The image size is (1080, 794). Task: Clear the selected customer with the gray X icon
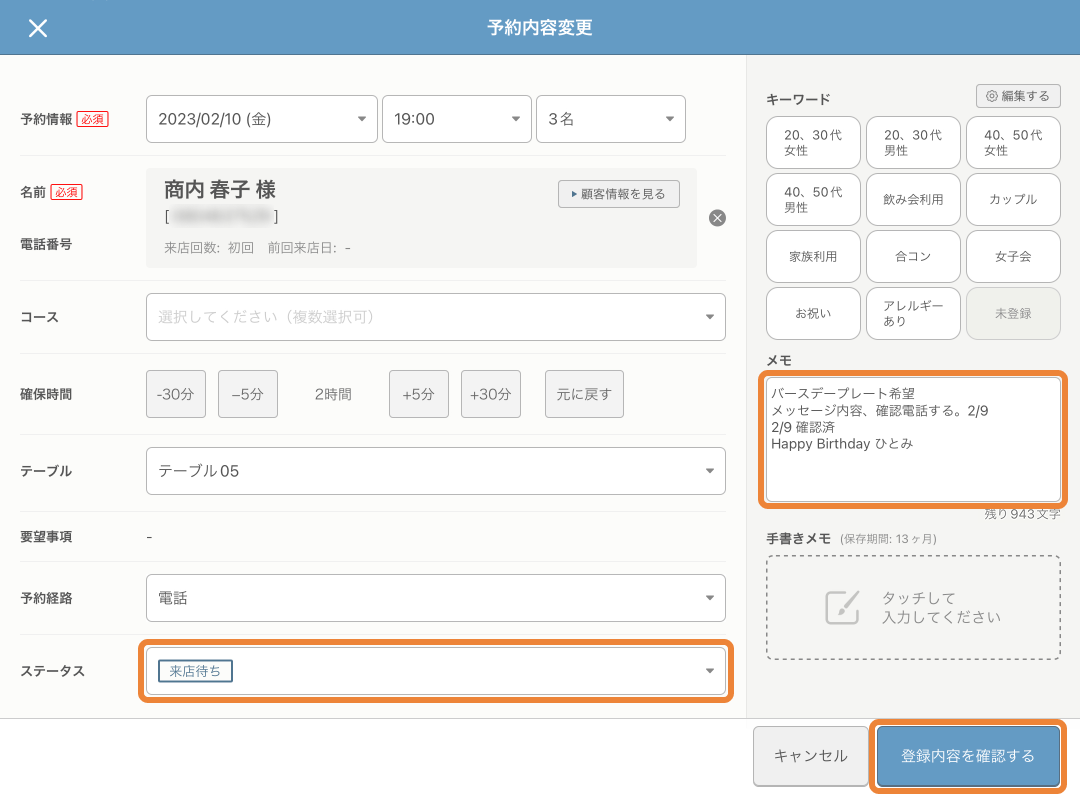click(717, 218)
